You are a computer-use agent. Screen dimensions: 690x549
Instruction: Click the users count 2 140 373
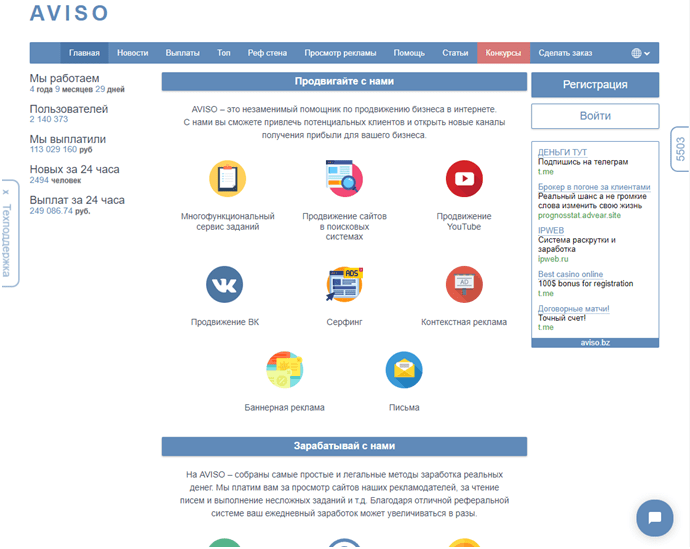(48, 119)
